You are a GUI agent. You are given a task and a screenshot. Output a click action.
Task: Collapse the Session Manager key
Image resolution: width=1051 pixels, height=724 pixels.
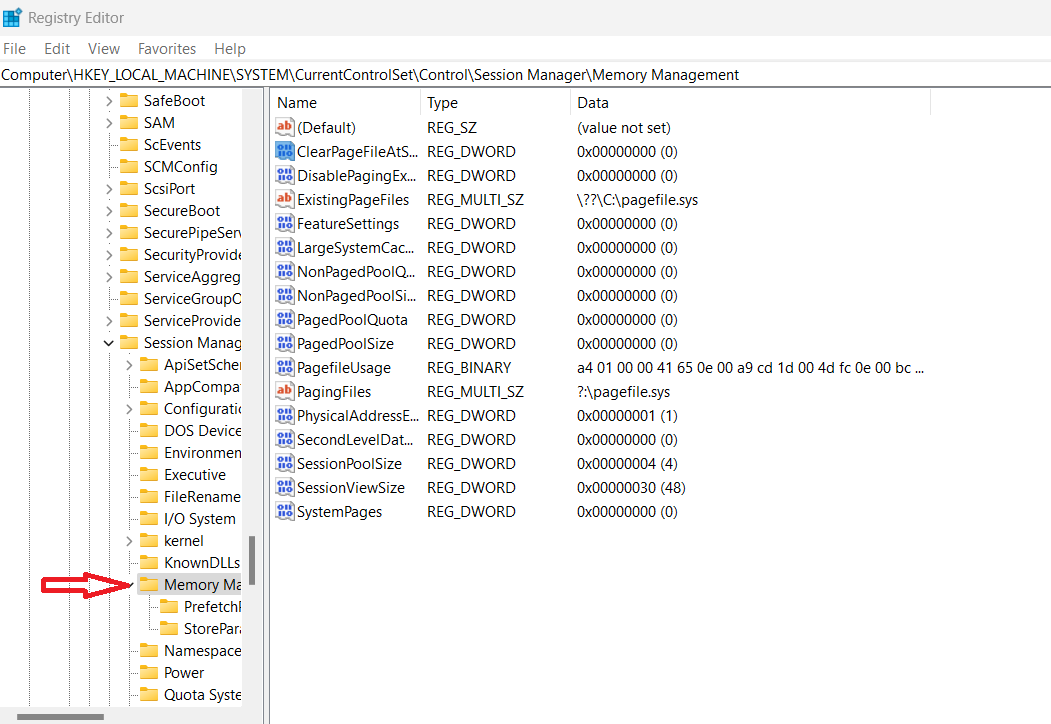coord(109,343)
